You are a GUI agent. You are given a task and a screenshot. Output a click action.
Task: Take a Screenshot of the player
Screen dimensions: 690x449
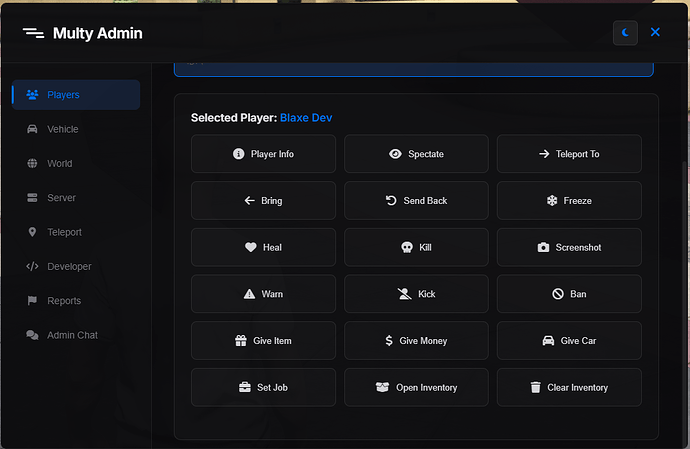[569, 247]
